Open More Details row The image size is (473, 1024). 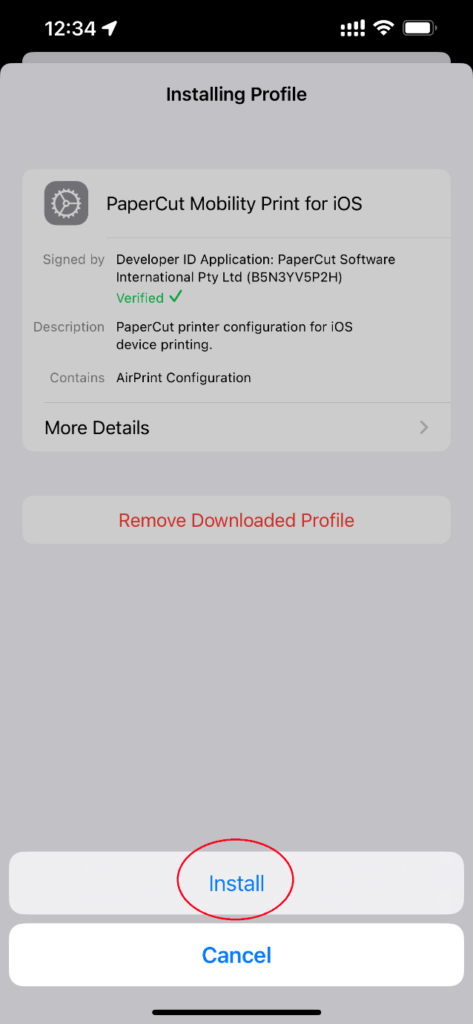(236, 428)
